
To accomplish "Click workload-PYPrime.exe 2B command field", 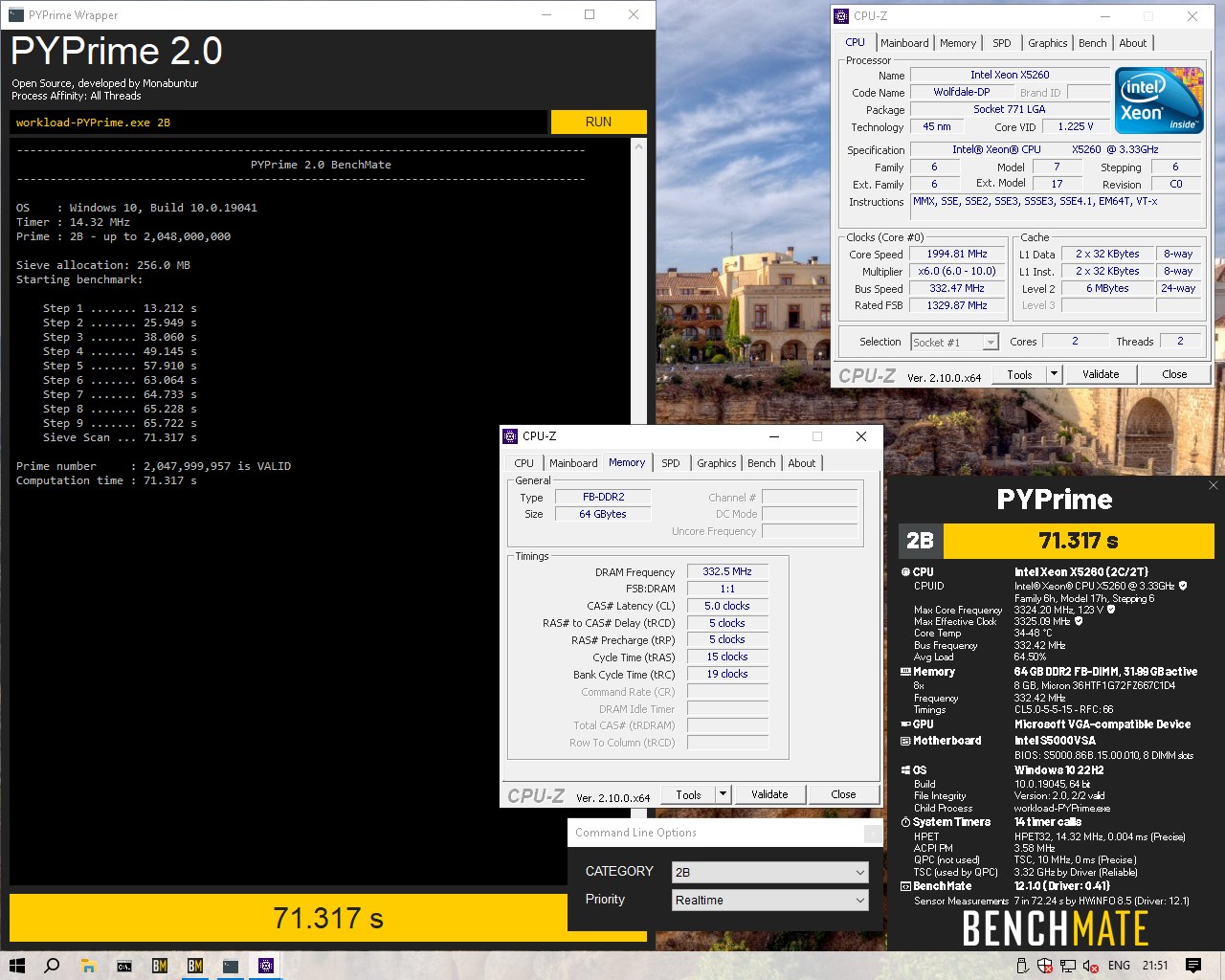I will tap(278, 122).
